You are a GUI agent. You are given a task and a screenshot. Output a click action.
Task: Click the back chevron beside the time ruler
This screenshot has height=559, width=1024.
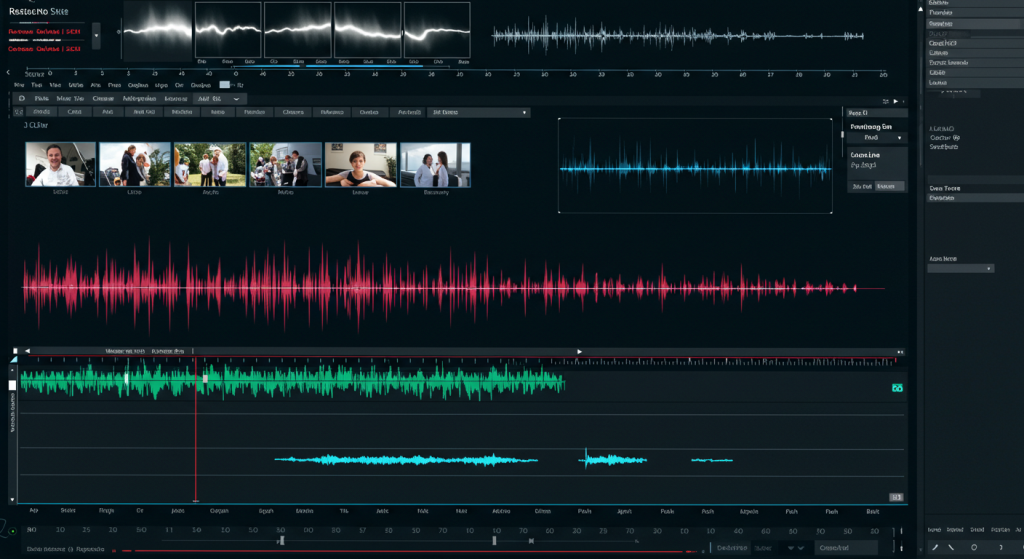coord(9,73)
